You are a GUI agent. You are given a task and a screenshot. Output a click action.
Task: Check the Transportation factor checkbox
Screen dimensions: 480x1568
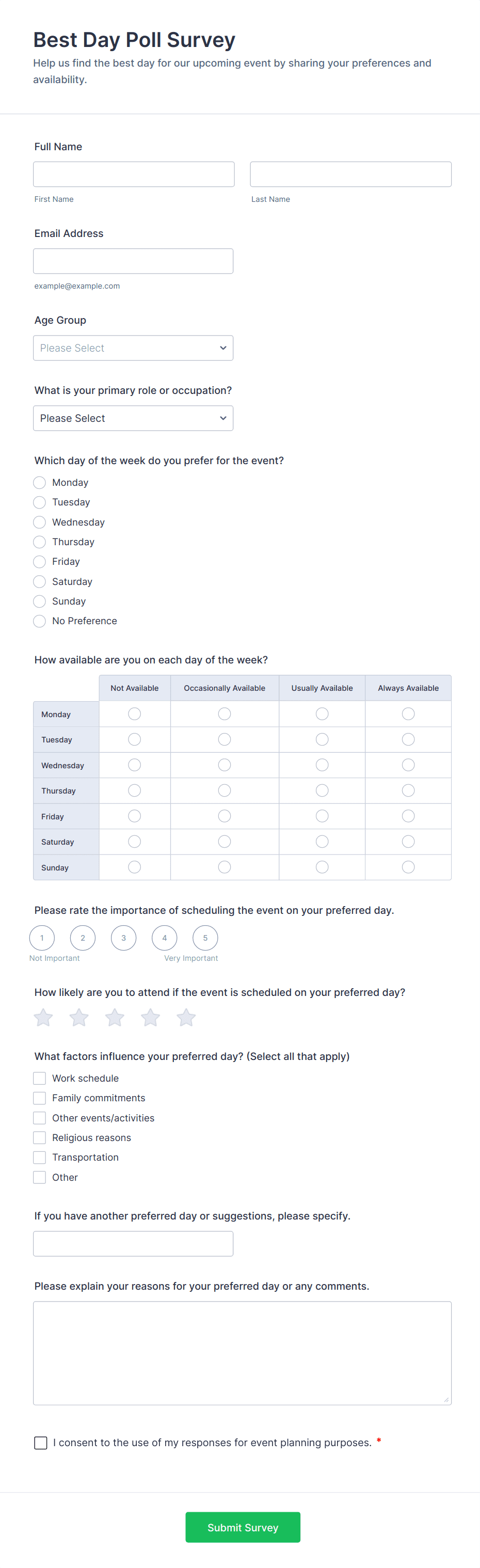[40, 1158]
